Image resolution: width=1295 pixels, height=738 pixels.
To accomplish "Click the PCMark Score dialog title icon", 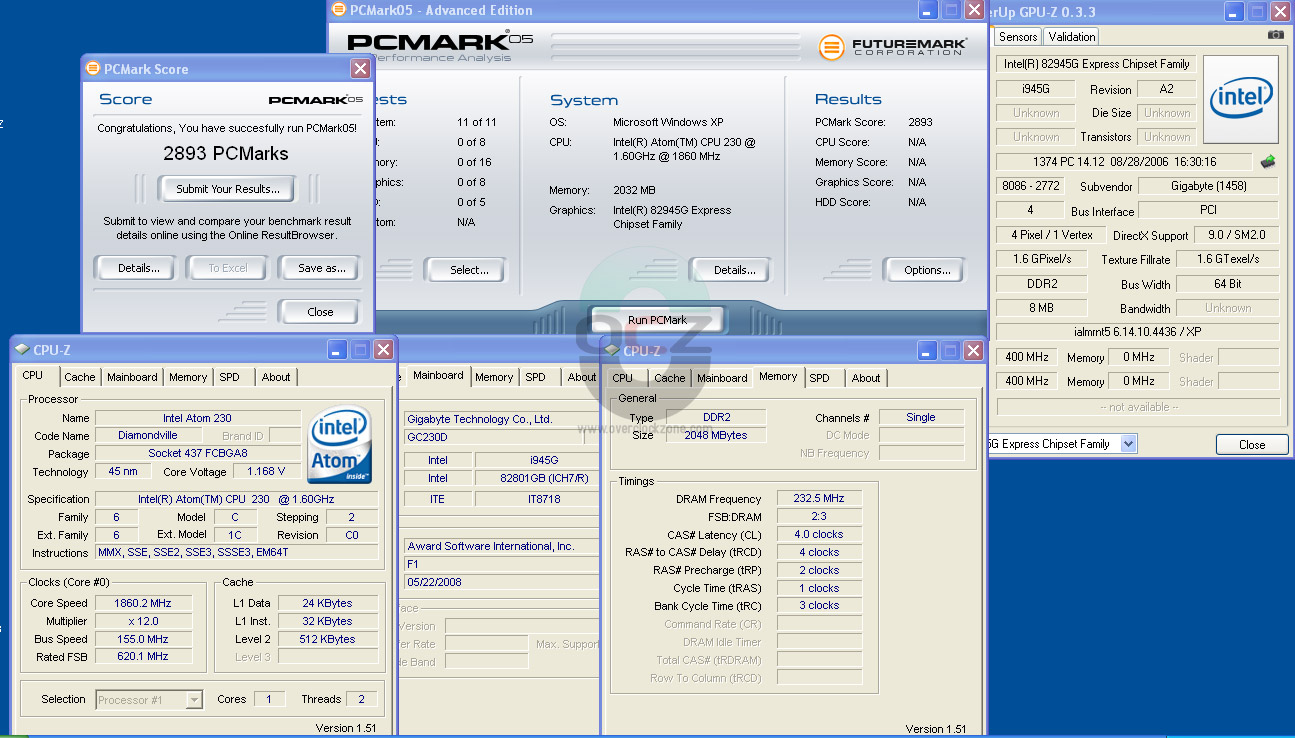I will tap(93, 69).
